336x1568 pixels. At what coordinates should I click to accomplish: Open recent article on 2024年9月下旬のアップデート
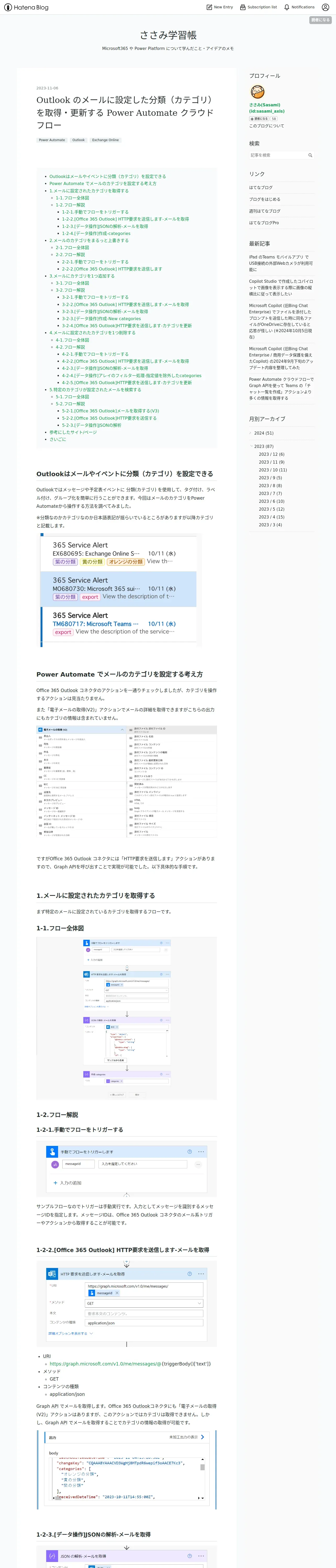click(281, 359)
